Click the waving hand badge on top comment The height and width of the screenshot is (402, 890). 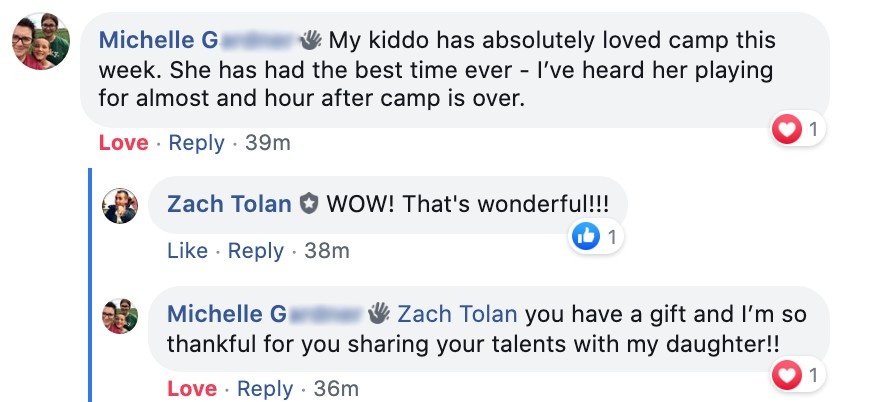[x=311, y=41]
